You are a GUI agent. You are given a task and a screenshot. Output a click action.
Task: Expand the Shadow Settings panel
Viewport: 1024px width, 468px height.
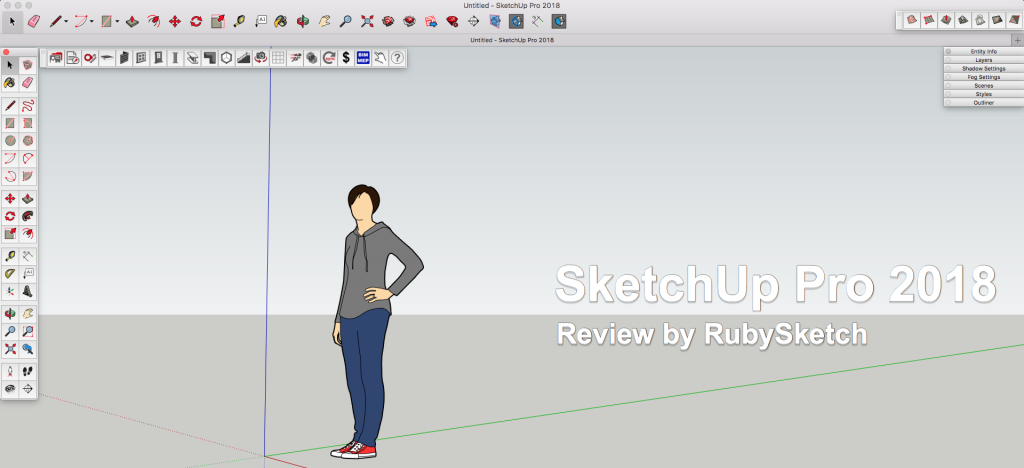[x=984, y=69]
